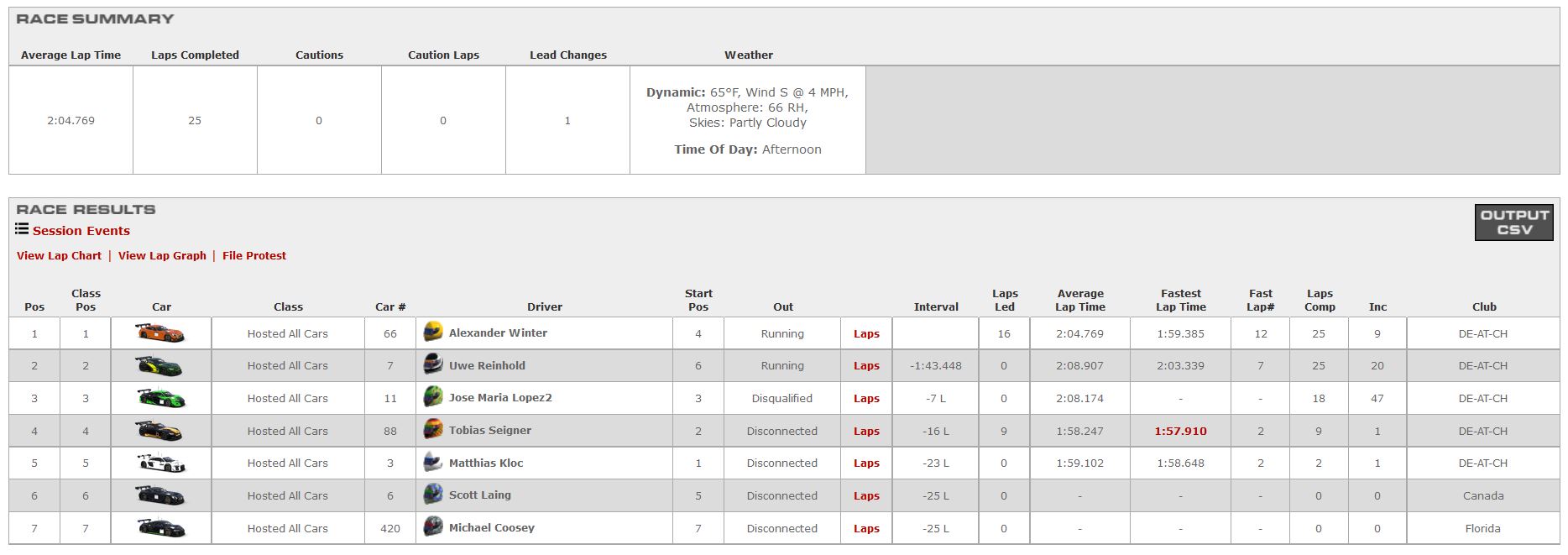Viewport: 1568px width, 555px height.
Task: Click Uwe Reinhold's helmet icon
Action: [x=433, y=365]
